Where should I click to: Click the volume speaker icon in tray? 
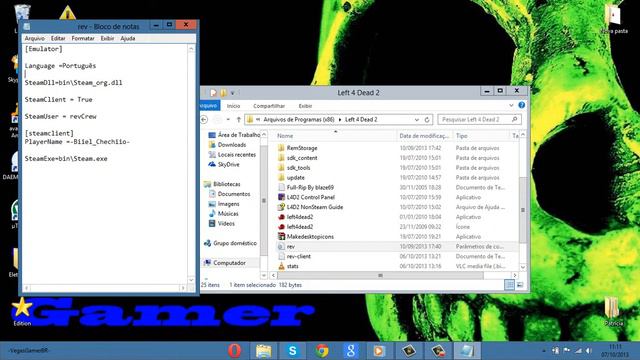point(589,351)
